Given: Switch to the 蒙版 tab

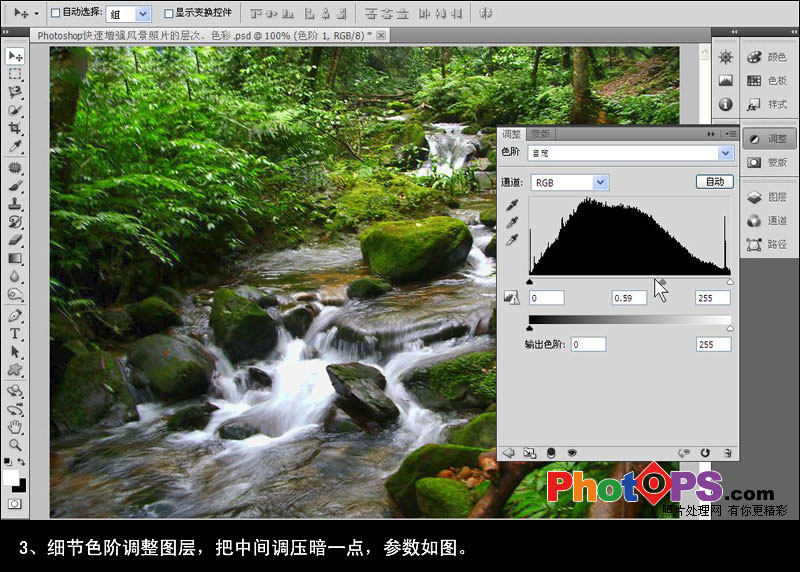Looking at the screenshot, I should point(540,134).
